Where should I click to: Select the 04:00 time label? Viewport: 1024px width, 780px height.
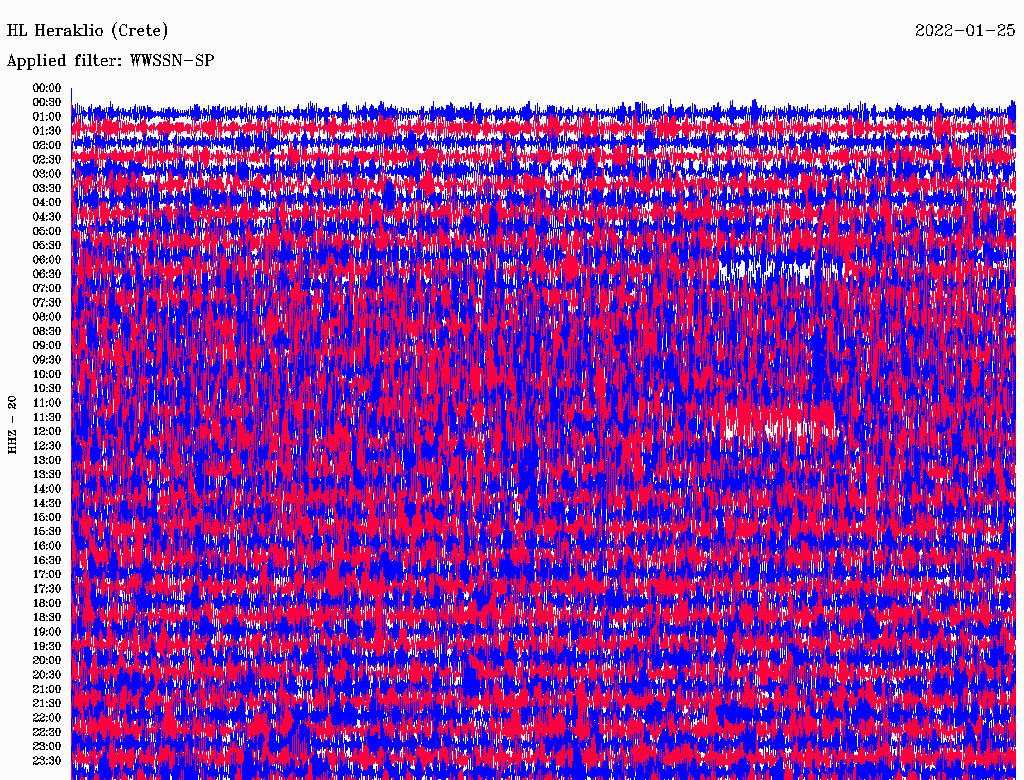[x=47, y=203]
